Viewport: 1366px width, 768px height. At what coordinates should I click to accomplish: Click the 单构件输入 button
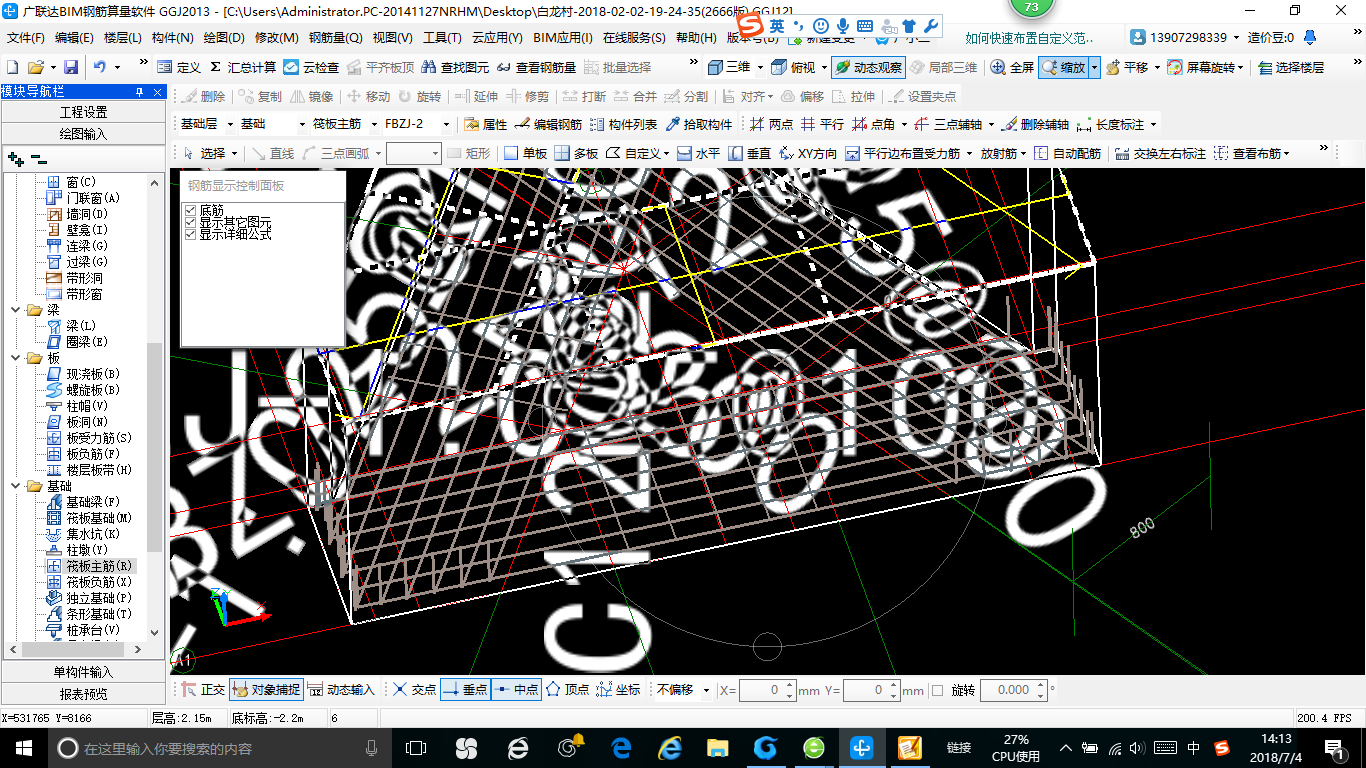pos(83,672)
